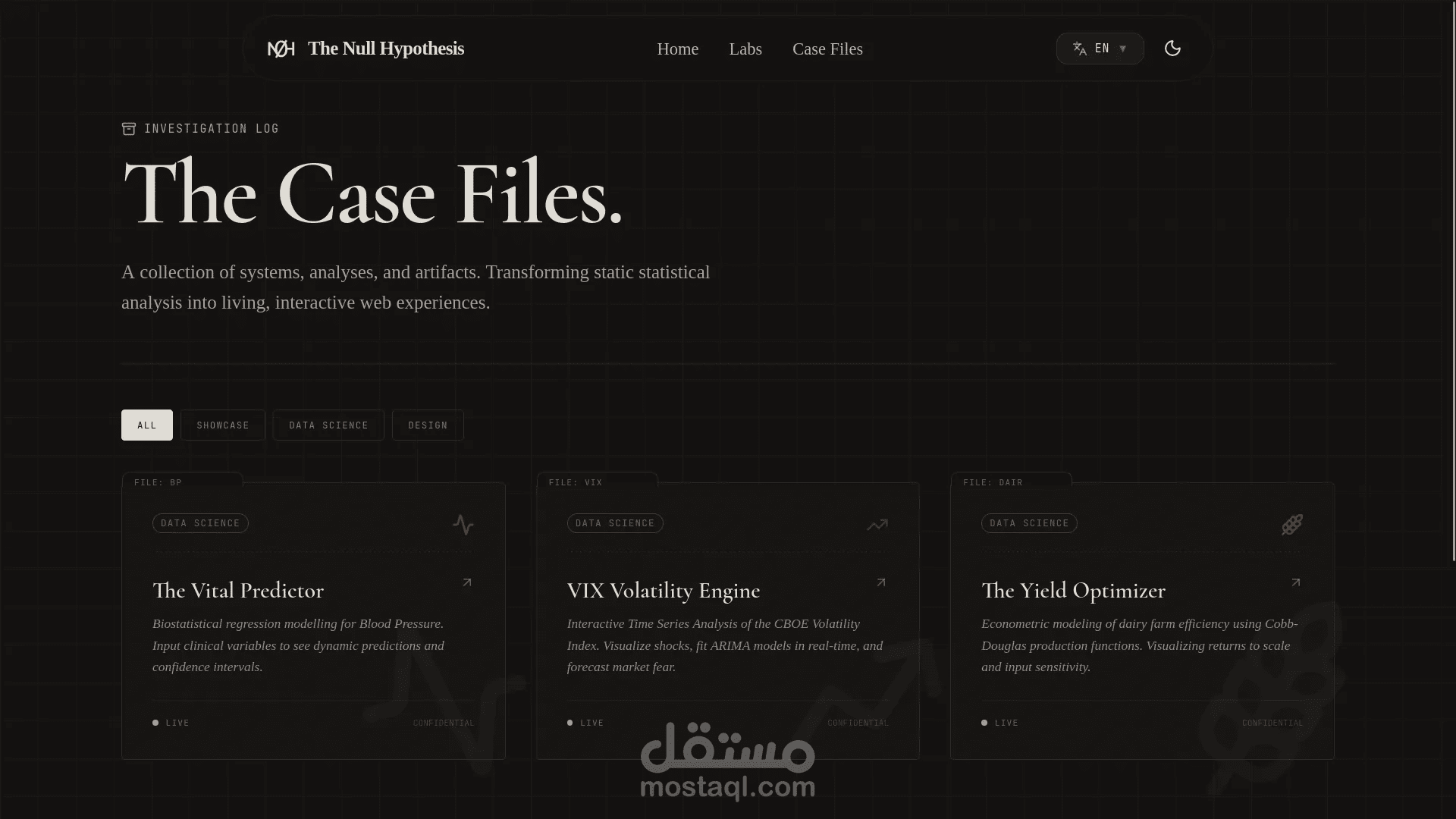Open the Labs nav link
Viewport: 1456px width, 819px height.
[745, 49]
